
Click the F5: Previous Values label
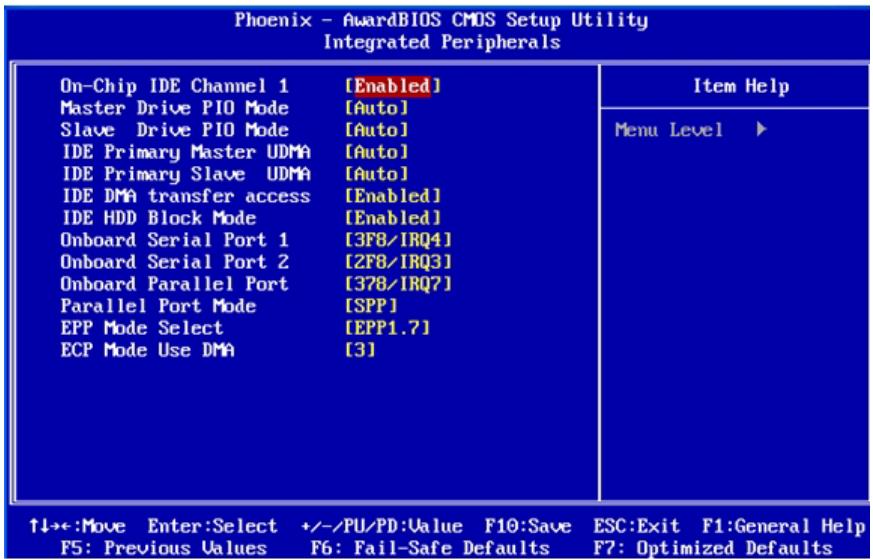163,548
